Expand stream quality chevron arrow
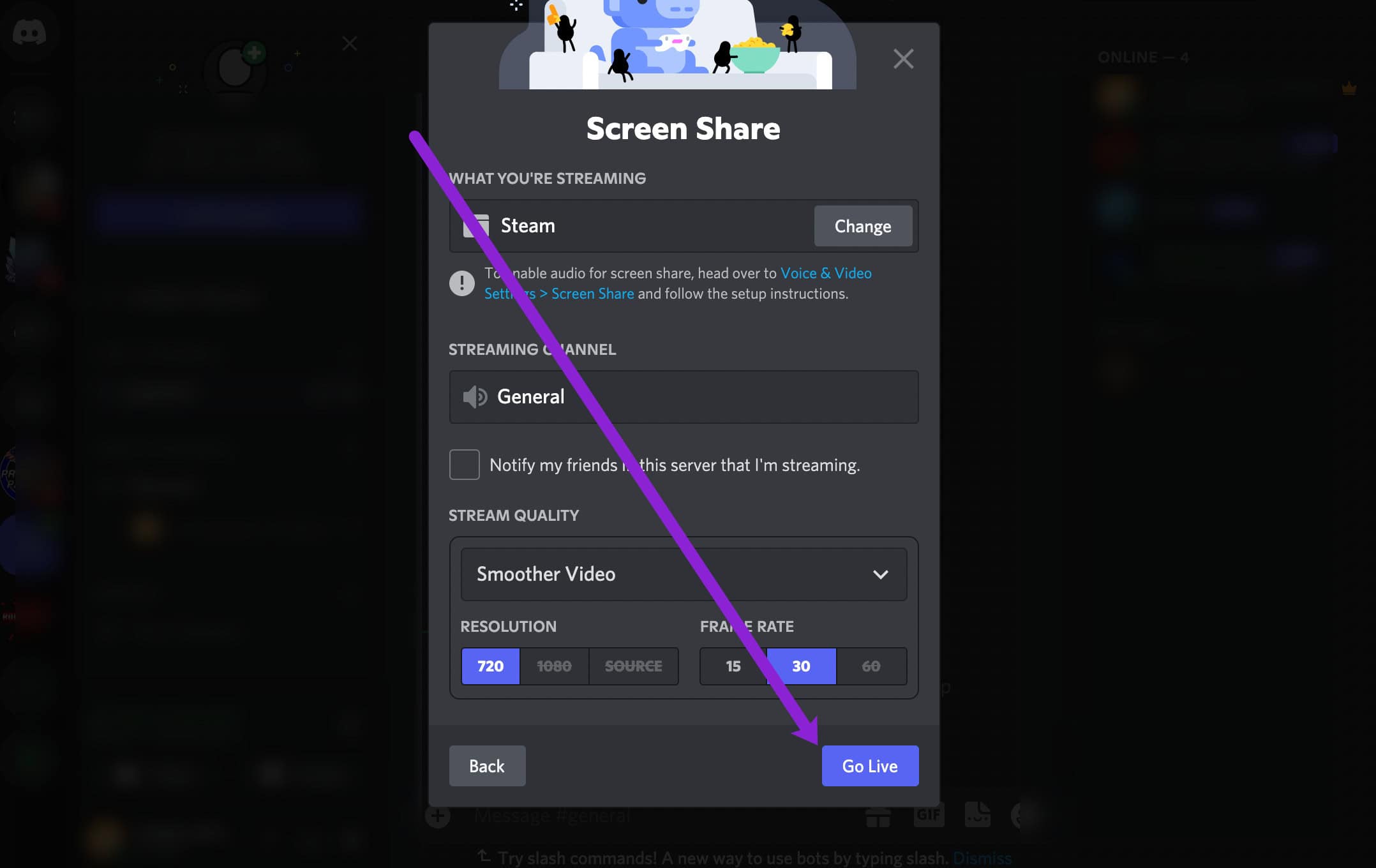 coord(880,574)
